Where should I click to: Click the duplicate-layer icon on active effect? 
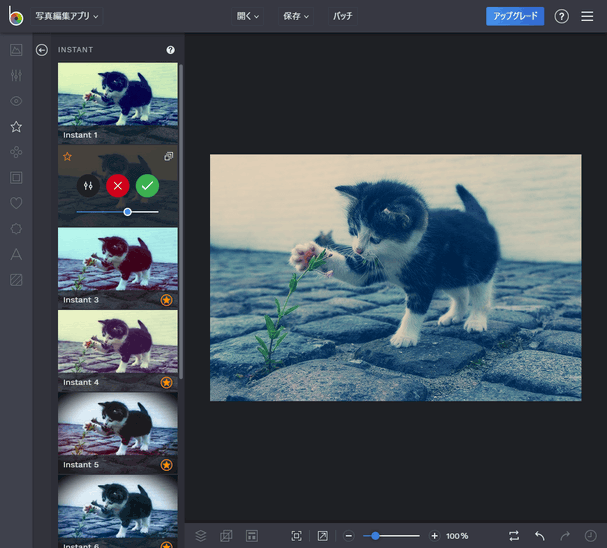coord(168,156)
